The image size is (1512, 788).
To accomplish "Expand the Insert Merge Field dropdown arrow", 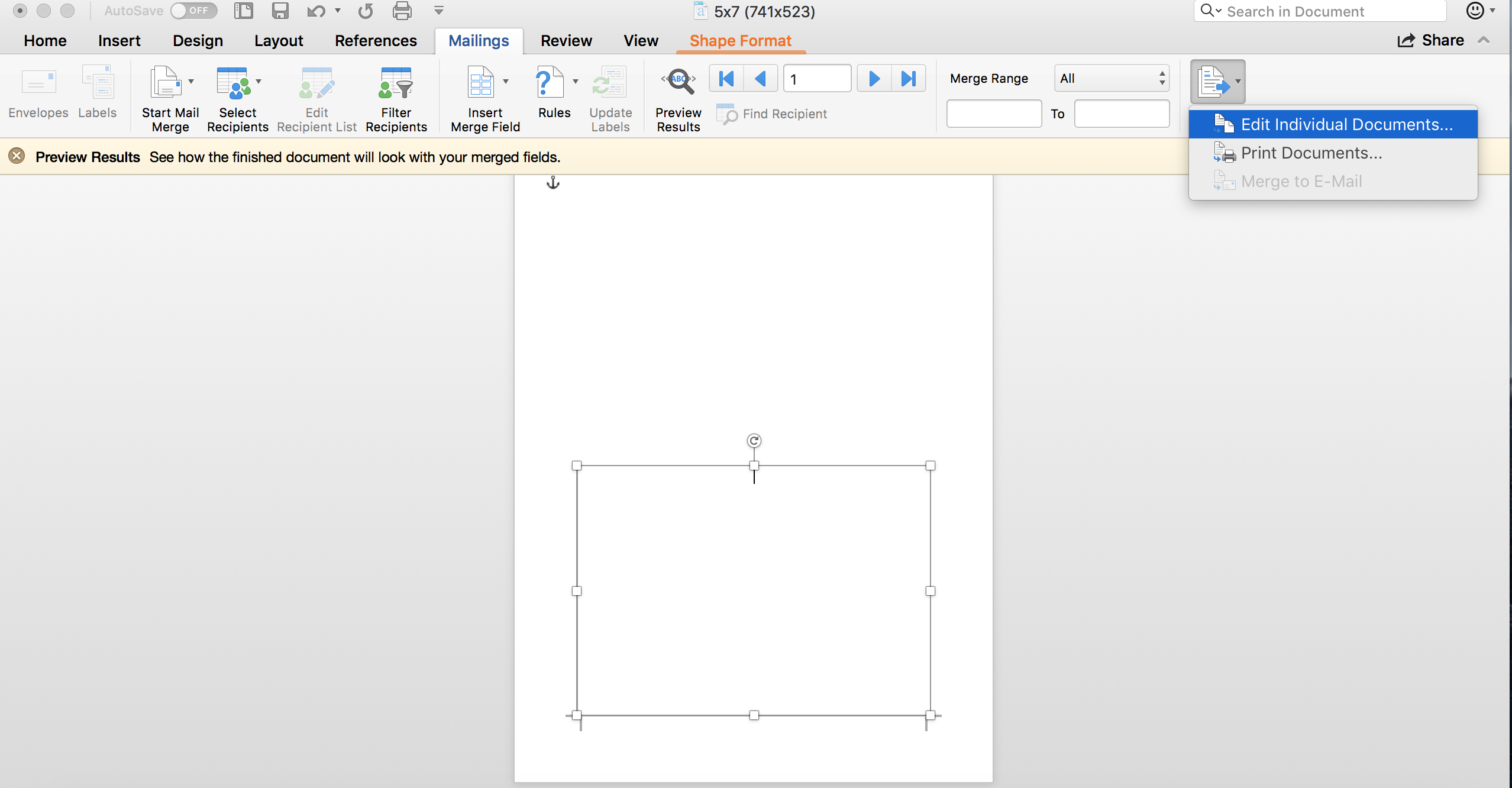I will pos(506,82).
